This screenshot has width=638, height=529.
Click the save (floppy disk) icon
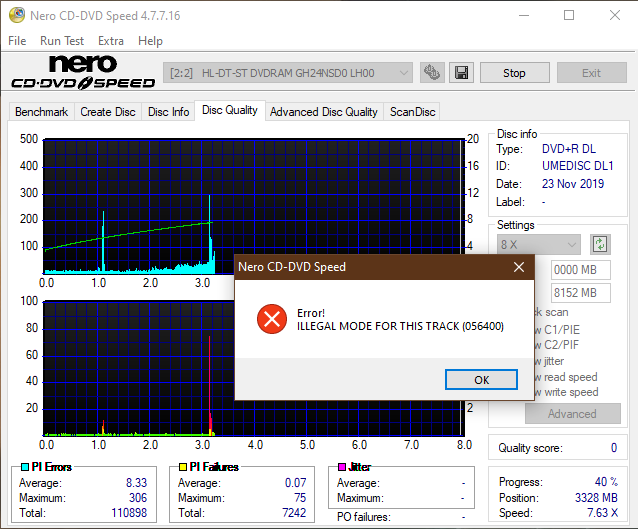point(461,73)
